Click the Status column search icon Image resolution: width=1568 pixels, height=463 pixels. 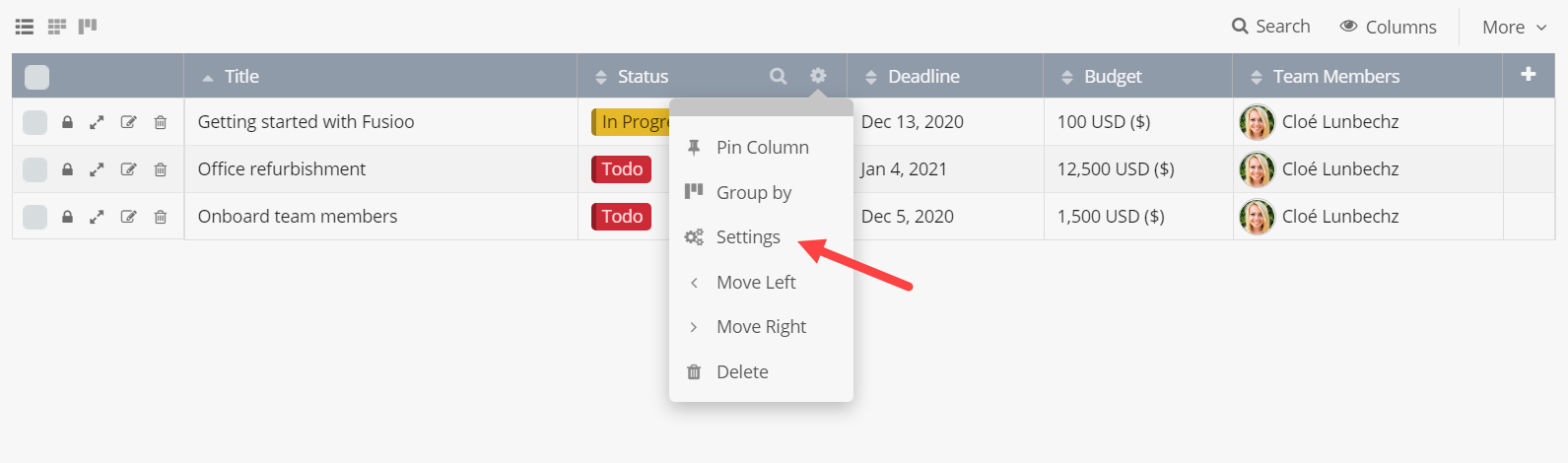pos(778,76)
